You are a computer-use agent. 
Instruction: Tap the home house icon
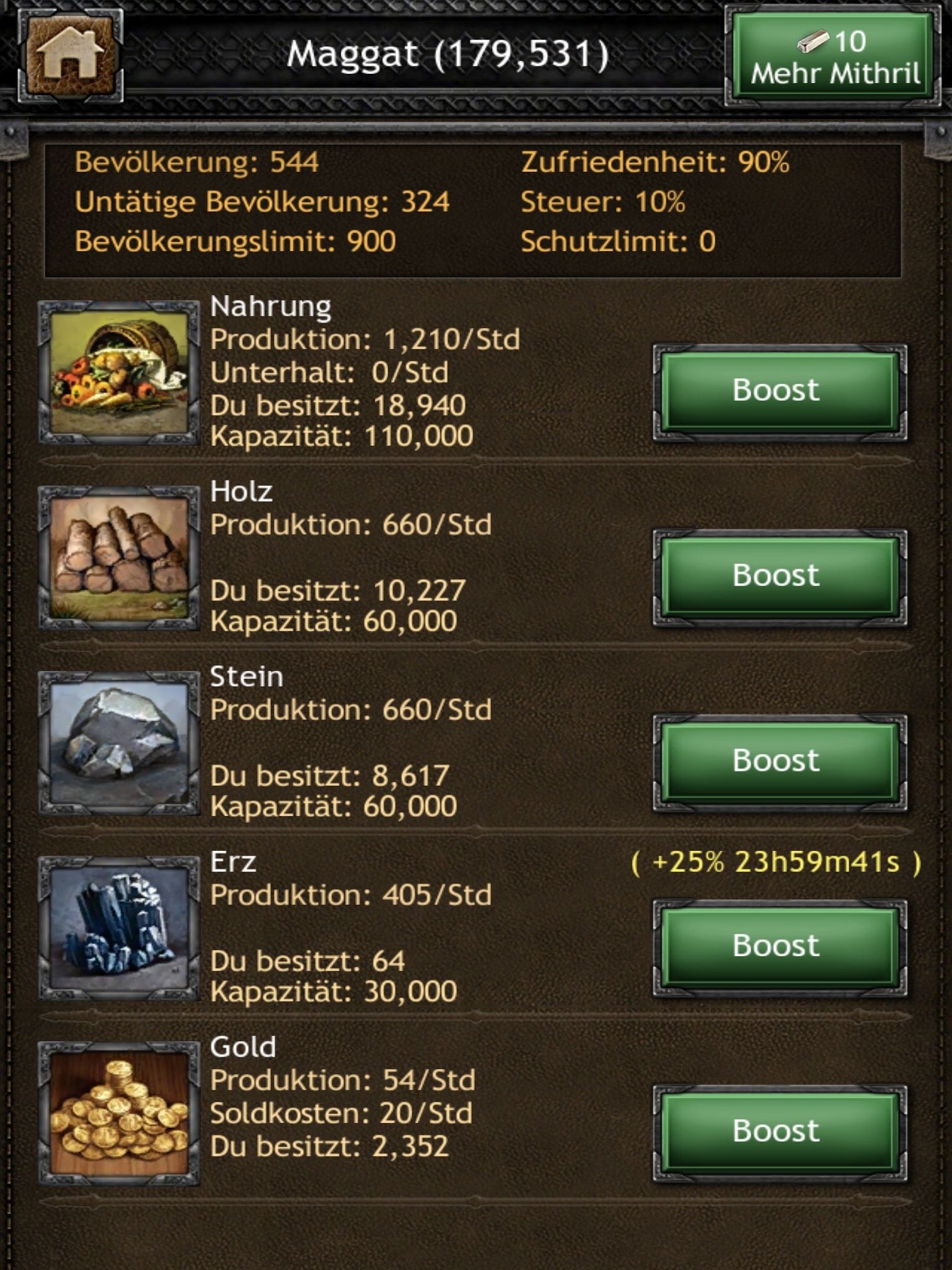70,55
